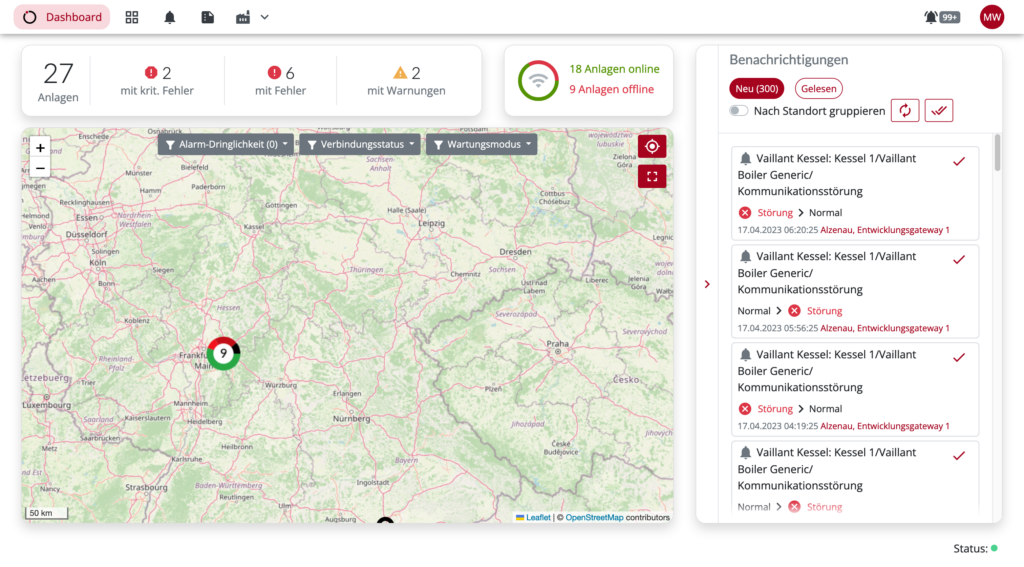Click the bell icon of the 04:19:25 notification
The height and width of the screenshot is (567, 1024).
point(745,354)
